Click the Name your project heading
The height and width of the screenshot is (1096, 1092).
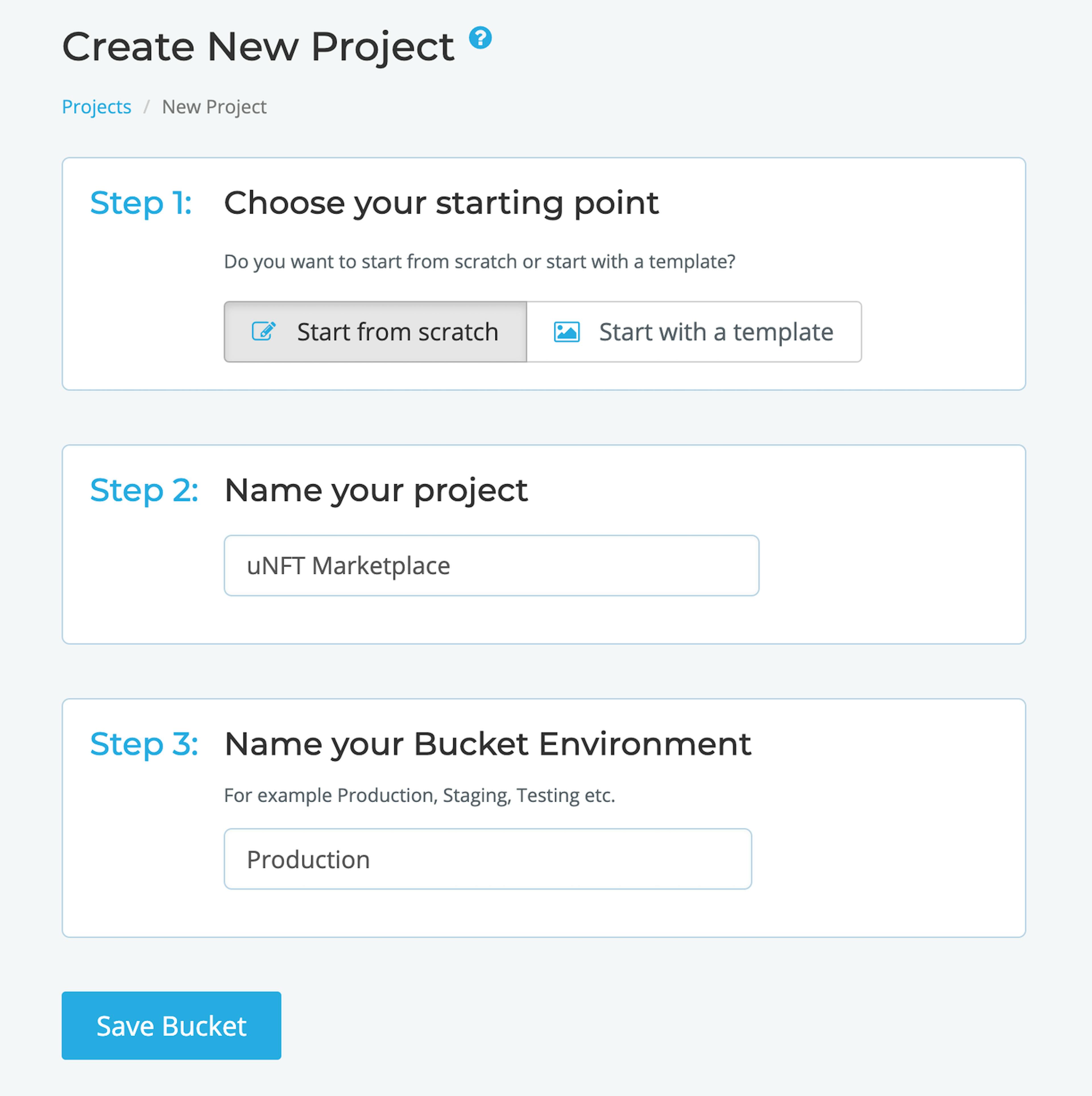(x=376, y=491)
